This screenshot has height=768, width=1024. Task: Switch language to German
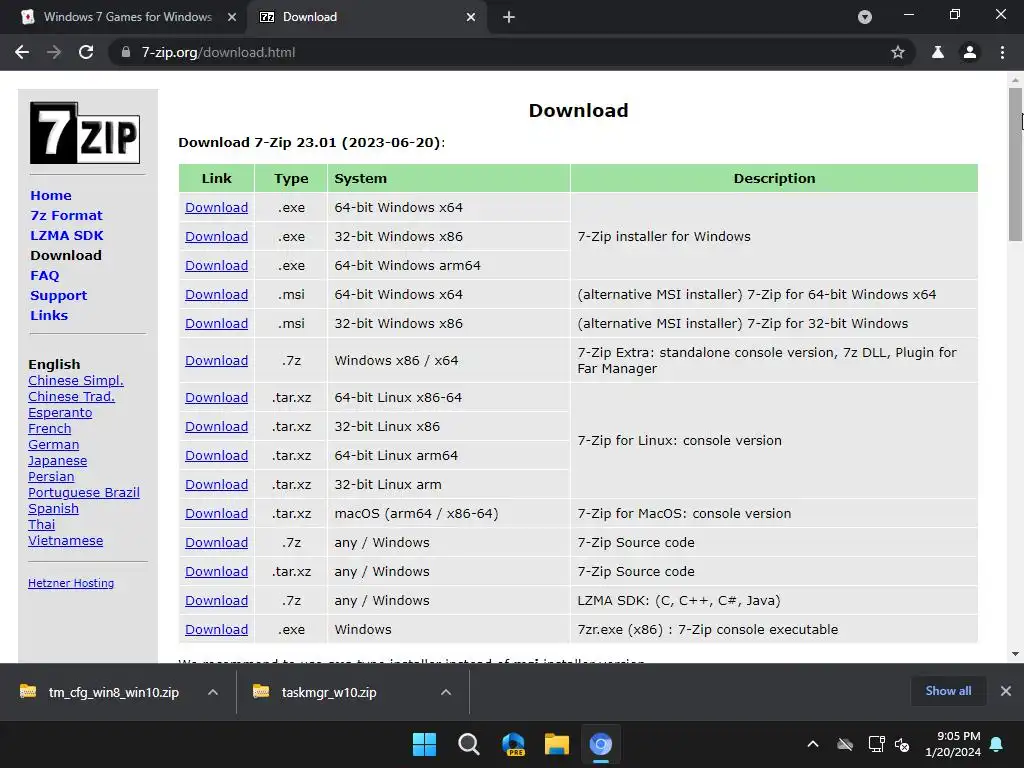tap(54, 445)
